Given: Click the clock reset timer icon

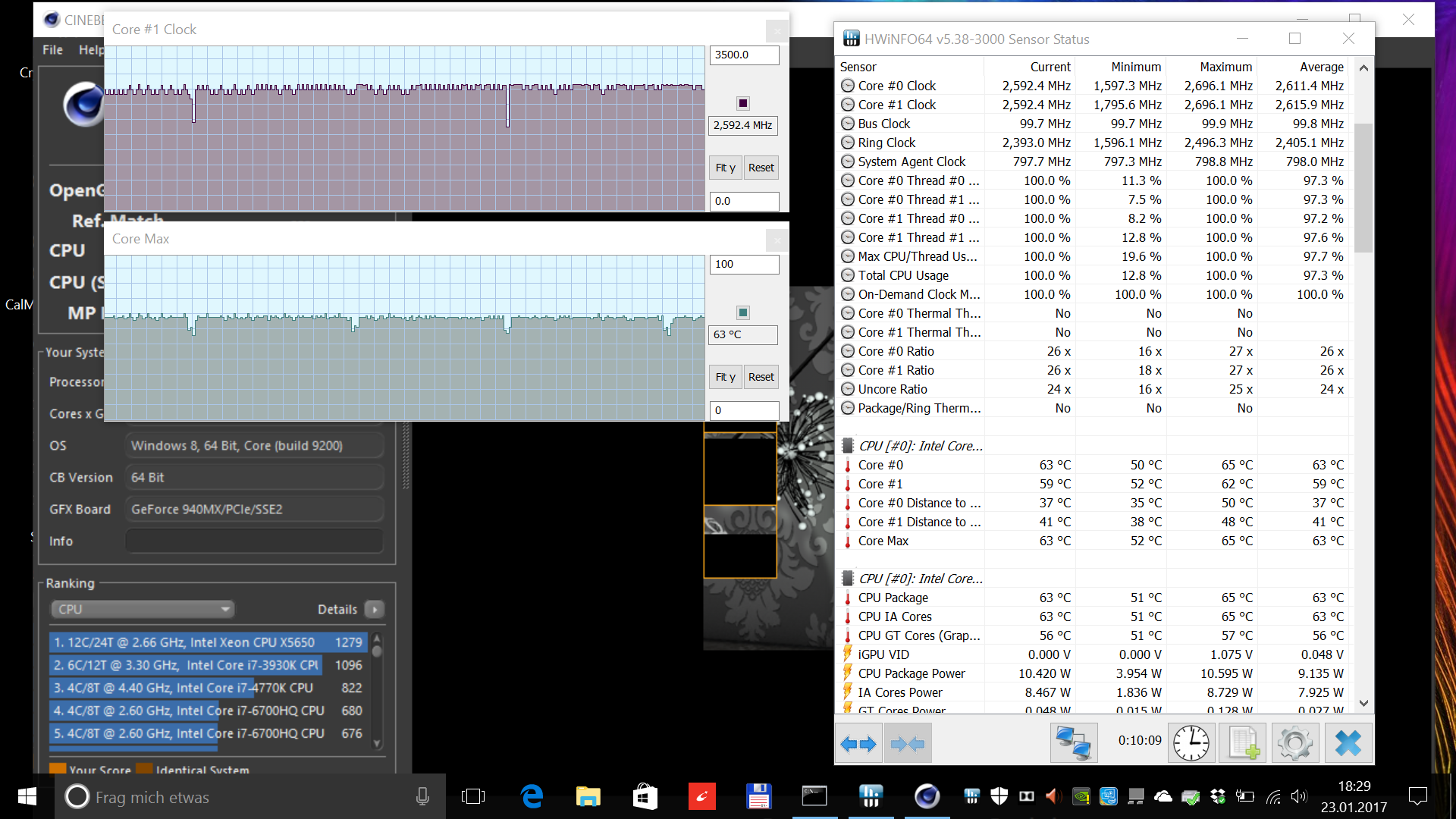Looking at the screenshot, I should [x=1191, y=743].
